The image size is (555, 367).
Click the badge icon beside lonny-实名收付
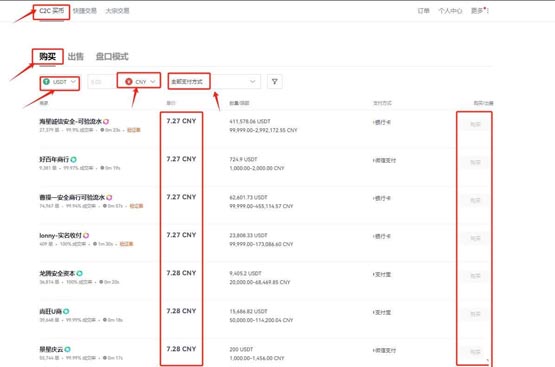pyautogui.click(x=86, y=235)
